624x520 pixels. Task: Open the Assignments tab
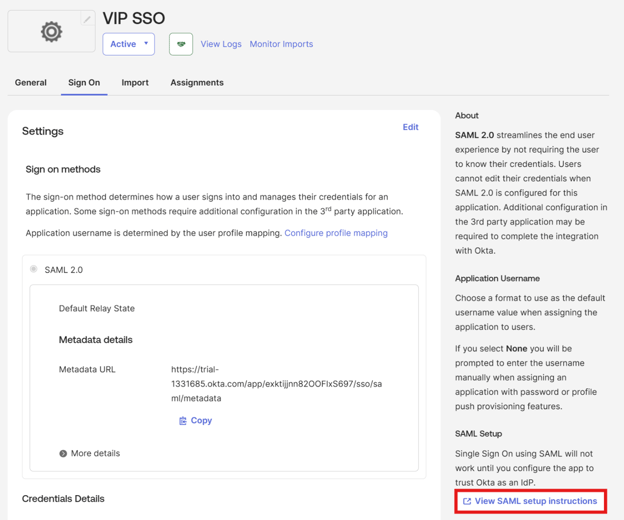pyautogui.click(x=197, y=82)
